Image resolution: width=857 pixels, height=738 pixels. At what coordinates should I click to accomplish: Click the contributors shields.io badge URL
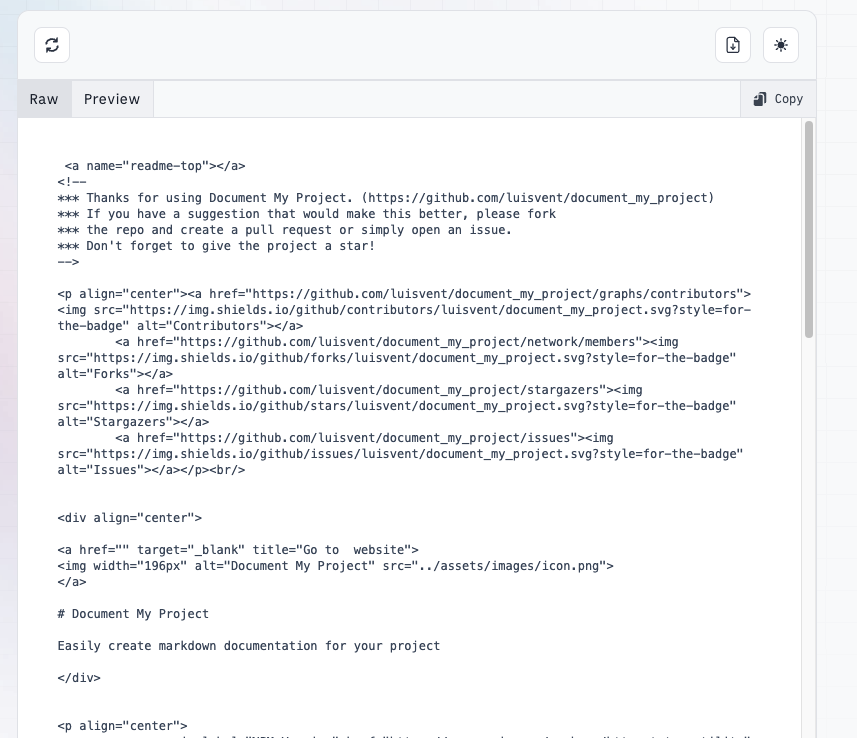[400, 310]
